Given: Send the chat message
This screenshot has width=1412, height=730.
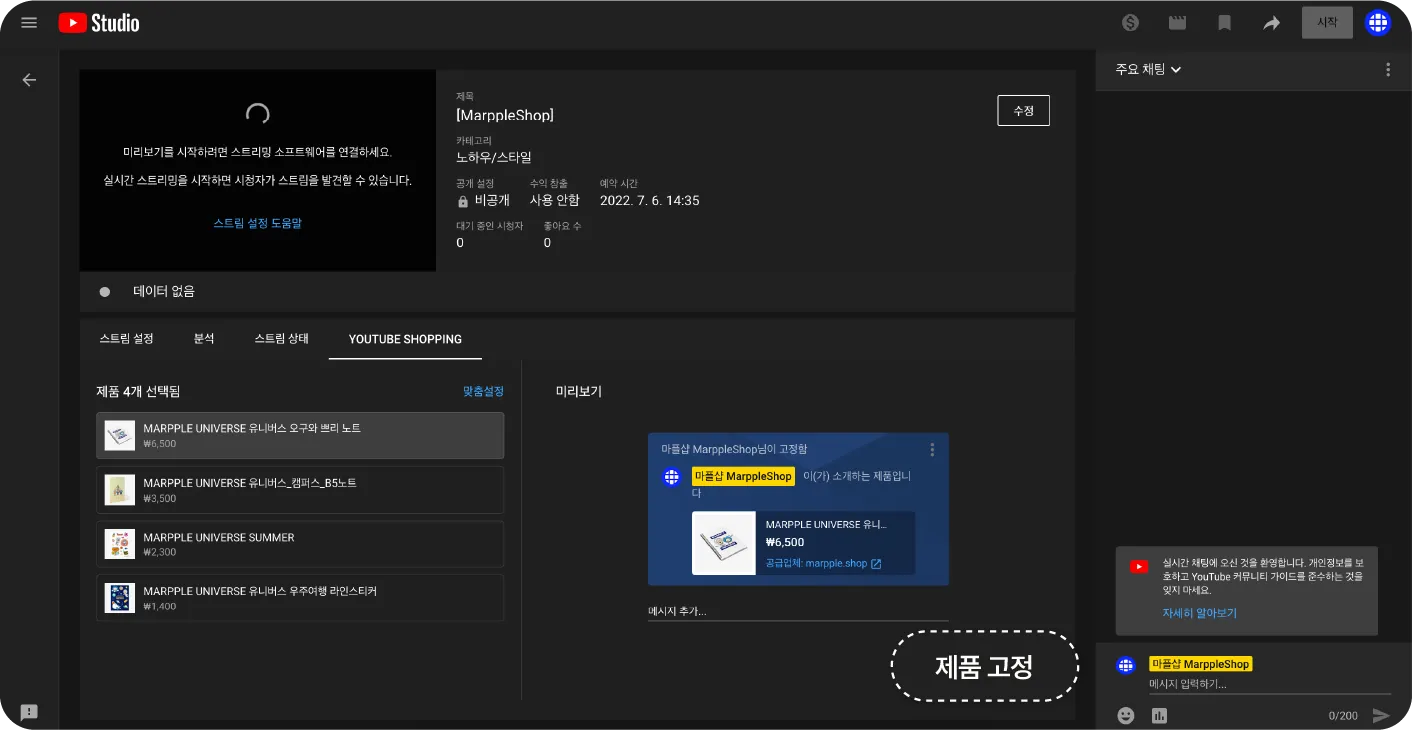Looking at the screenshot, I should pyautogui.click(x=1381, y=715).
